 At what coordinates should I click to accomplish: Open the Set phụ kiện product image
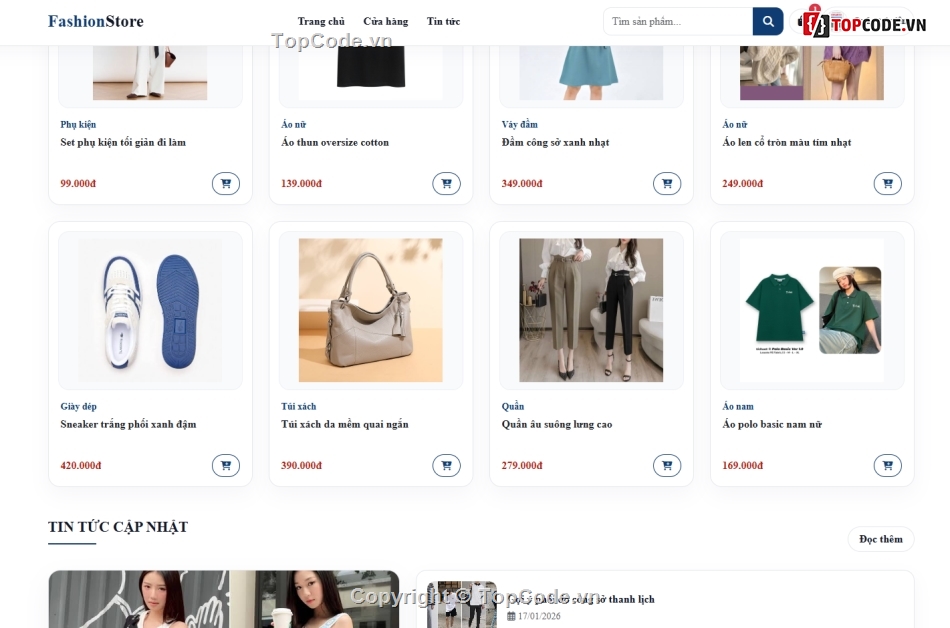click(x=150, y=73)
